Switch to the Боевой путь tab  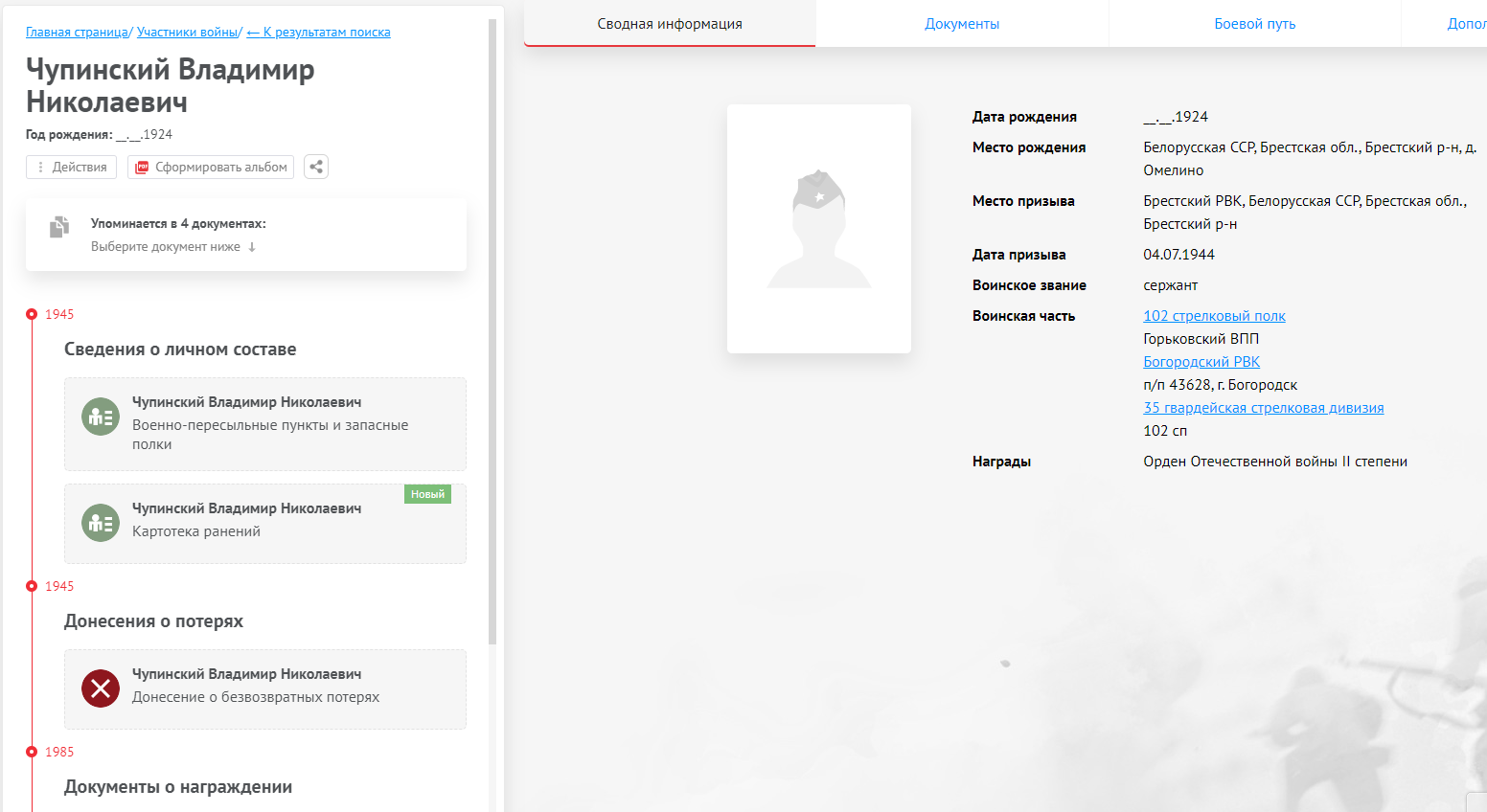(1254, 24)
